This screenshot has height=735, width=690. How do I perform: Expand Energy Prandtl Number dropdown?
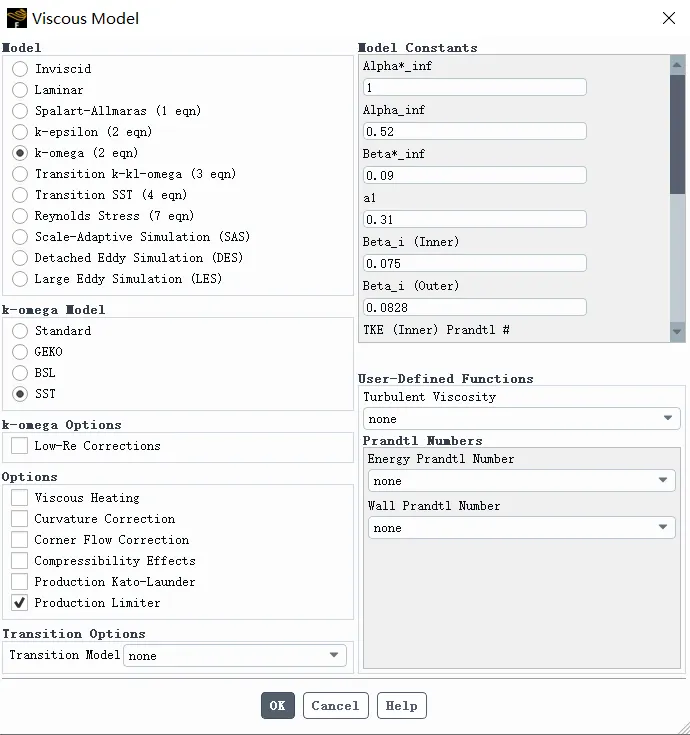(521, 480)
